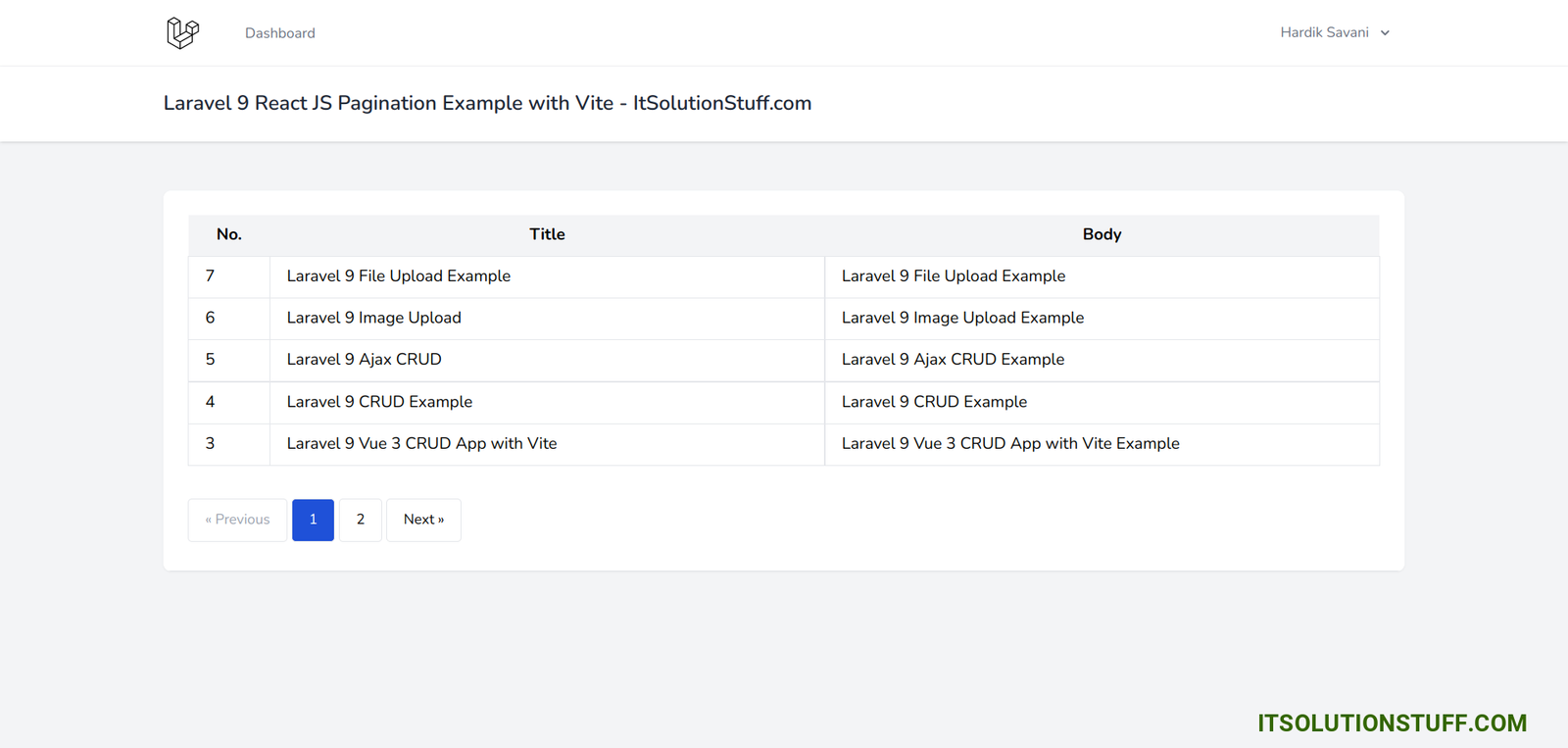Select the Laravel 9 File Upload Example title

[x=399, y=276]
